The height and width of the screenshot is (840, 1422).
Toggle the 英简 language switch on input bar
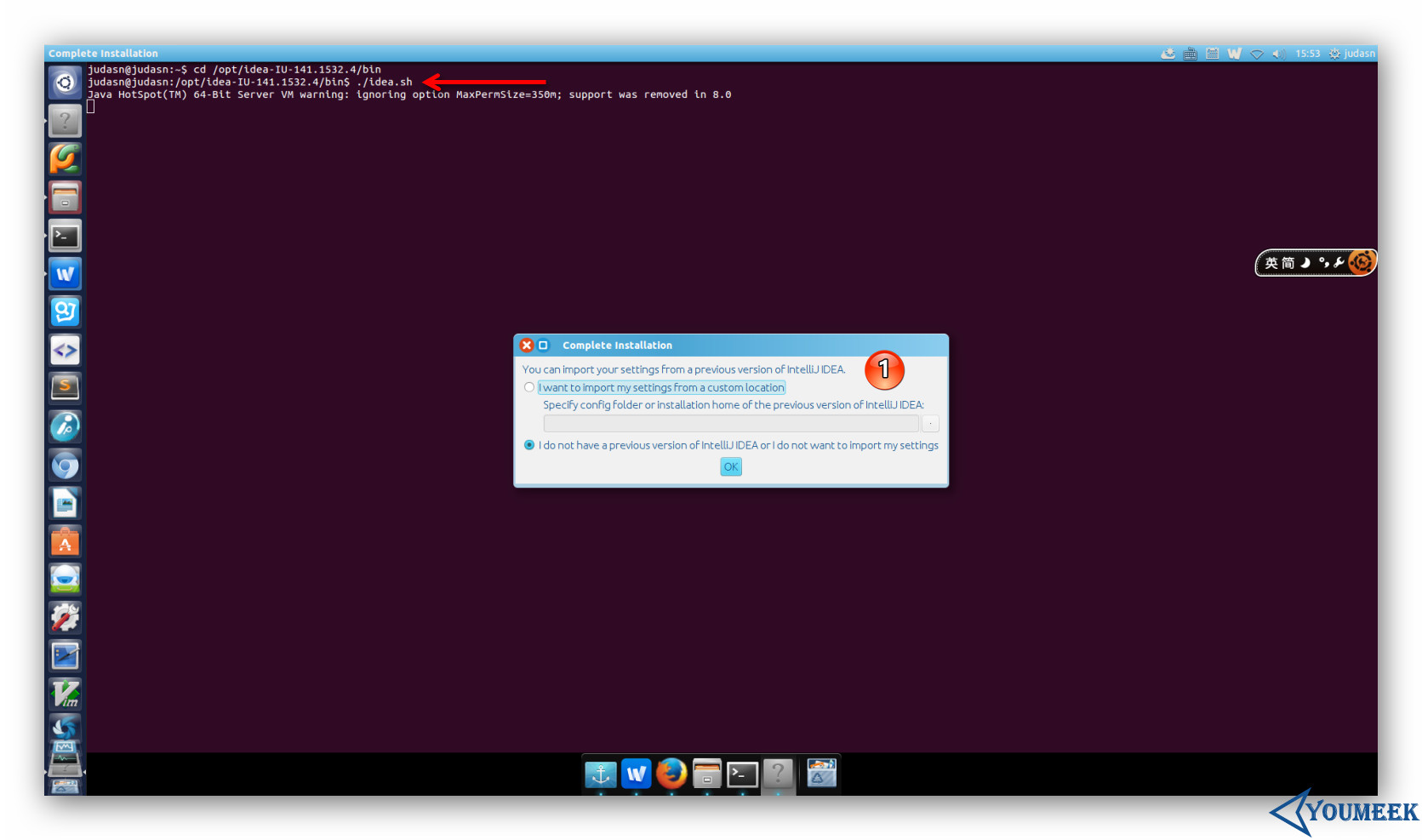(1282, 262)
